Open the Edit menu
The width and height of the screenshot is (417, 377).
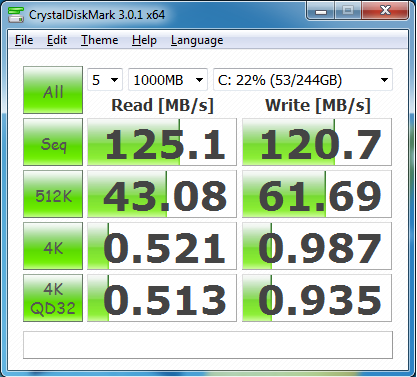(57, 40)
